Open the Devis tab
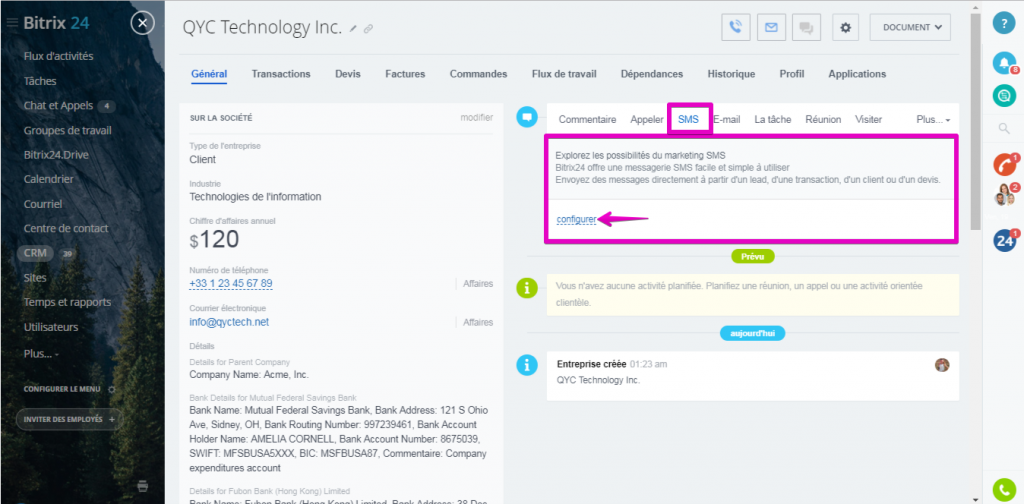 tap(347, 74)
